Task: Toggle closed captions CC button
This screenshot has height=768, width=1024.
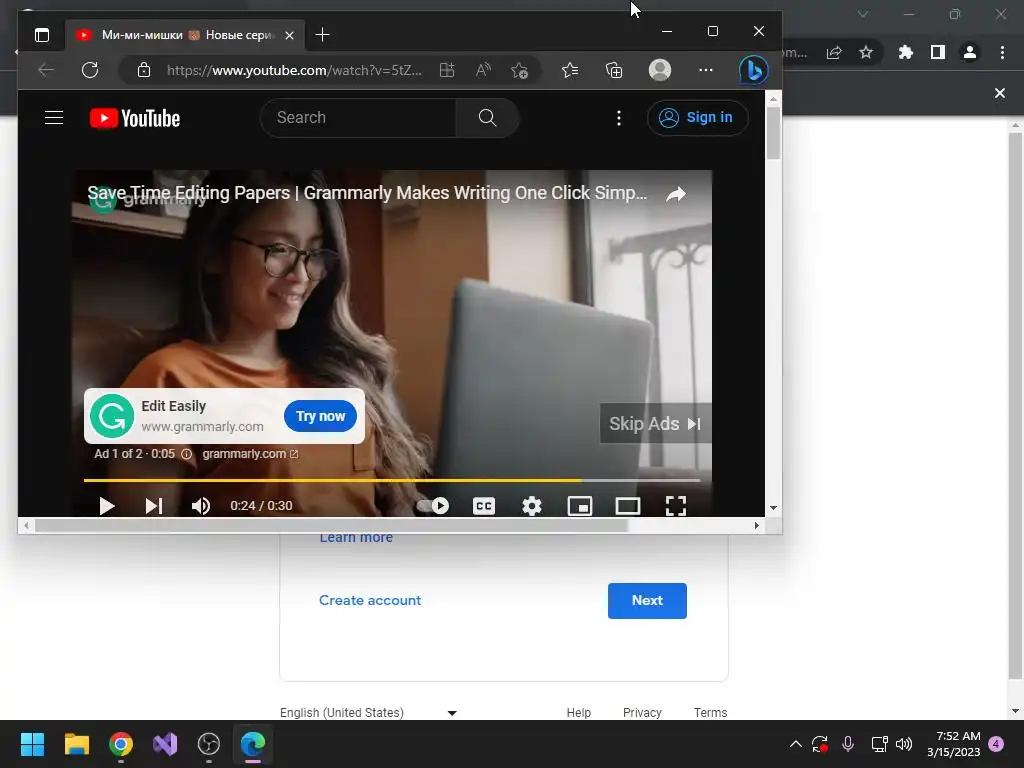Action: 483,505
